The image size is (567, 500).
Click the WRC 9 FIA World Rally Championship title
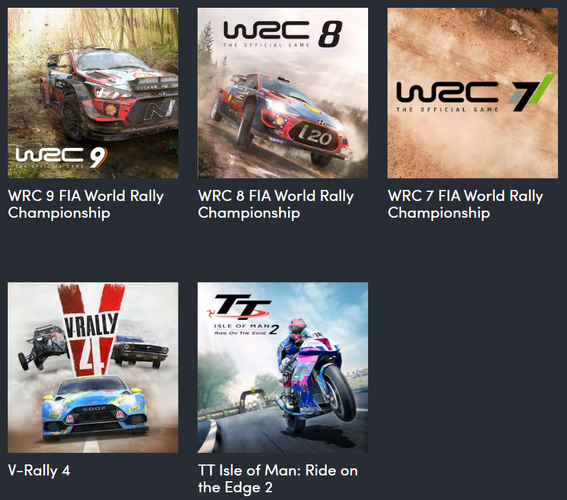point(86,204)
